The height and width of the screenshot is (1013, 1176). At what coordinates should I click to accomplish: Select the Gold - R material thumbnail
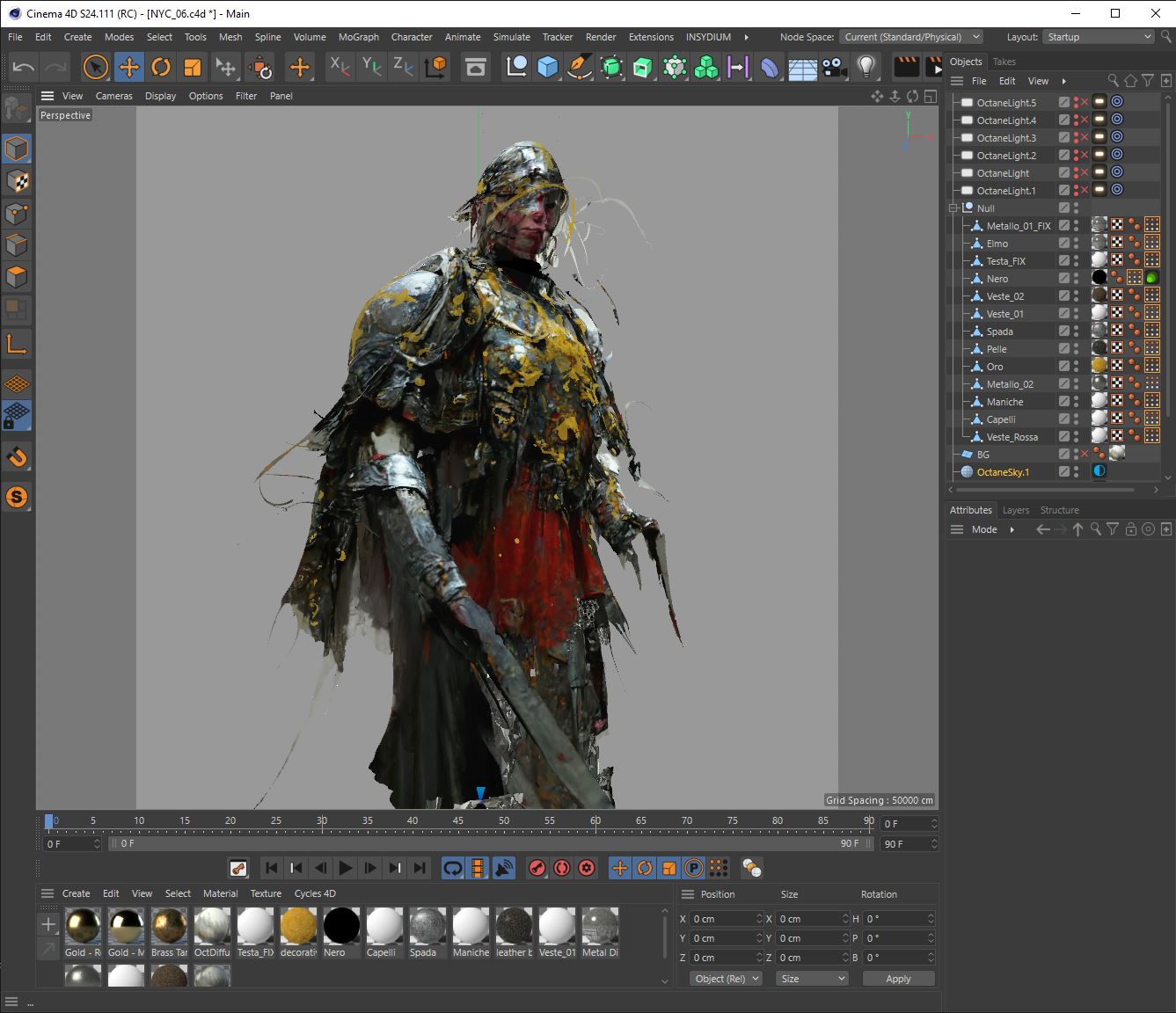click(82, 928)
